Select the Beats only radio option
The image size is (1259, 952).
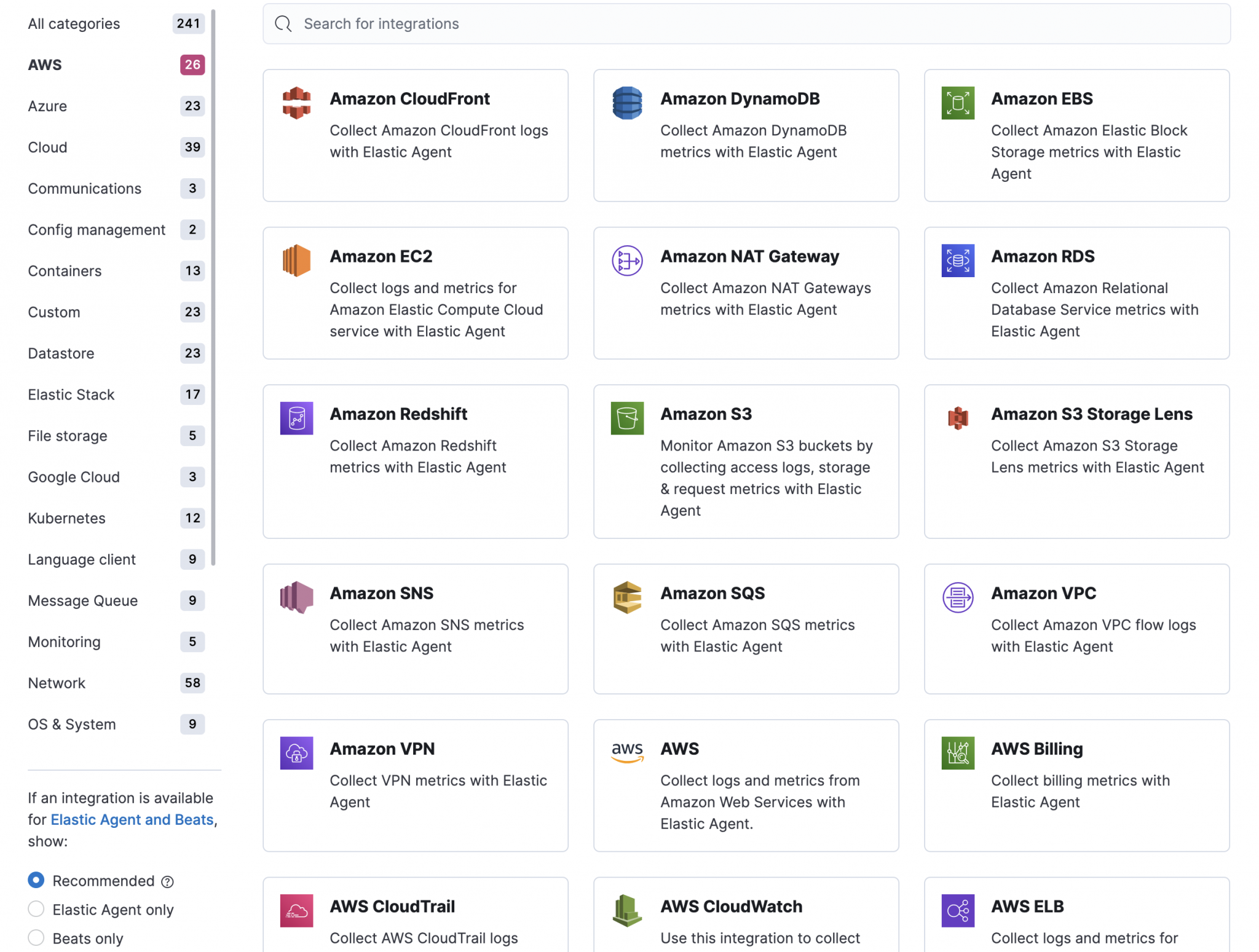click(x=36, y=938)
